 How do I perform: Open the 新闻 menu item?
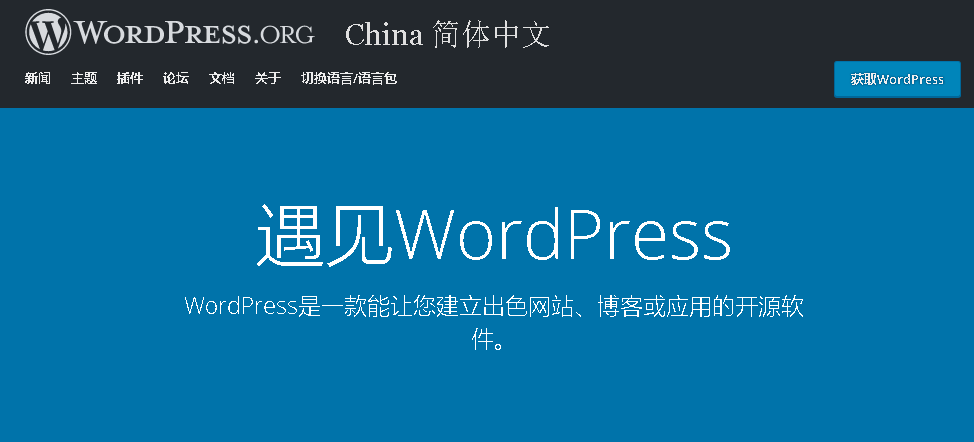(37, 78)
